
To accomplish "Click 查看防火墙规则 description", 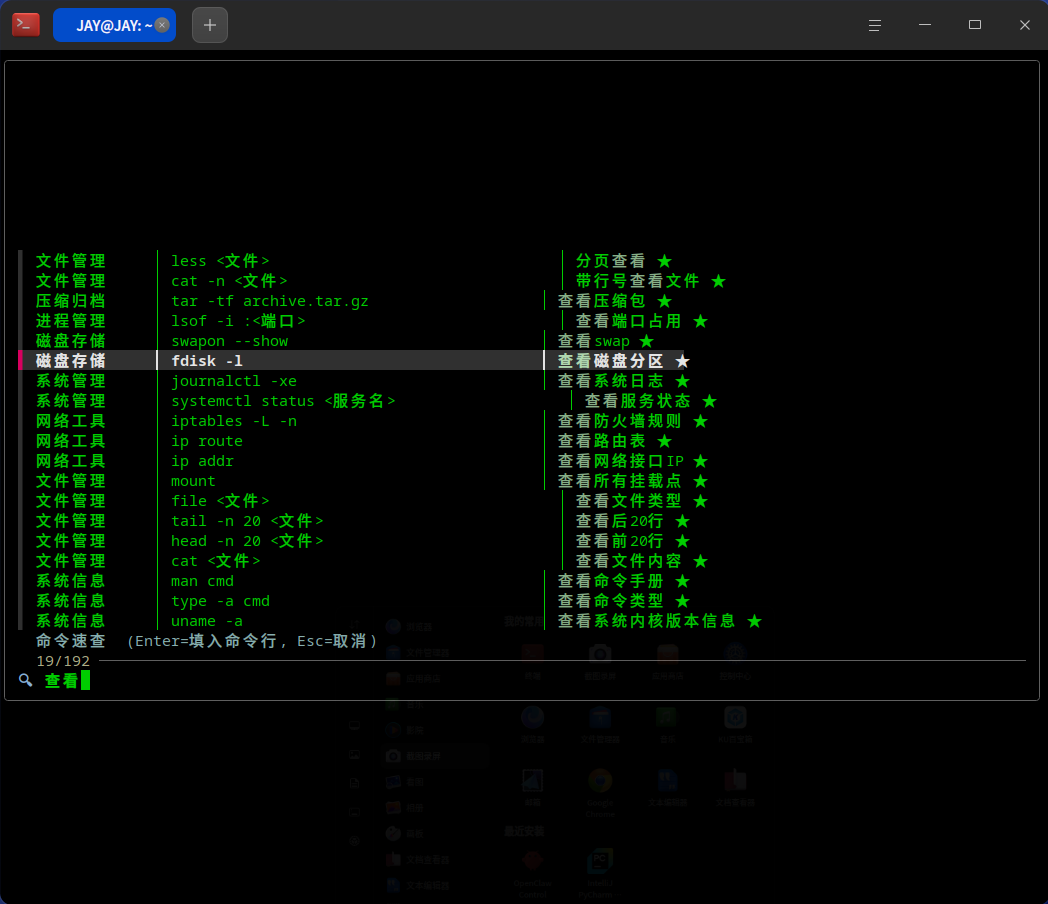I will click(x=620, y=421).
